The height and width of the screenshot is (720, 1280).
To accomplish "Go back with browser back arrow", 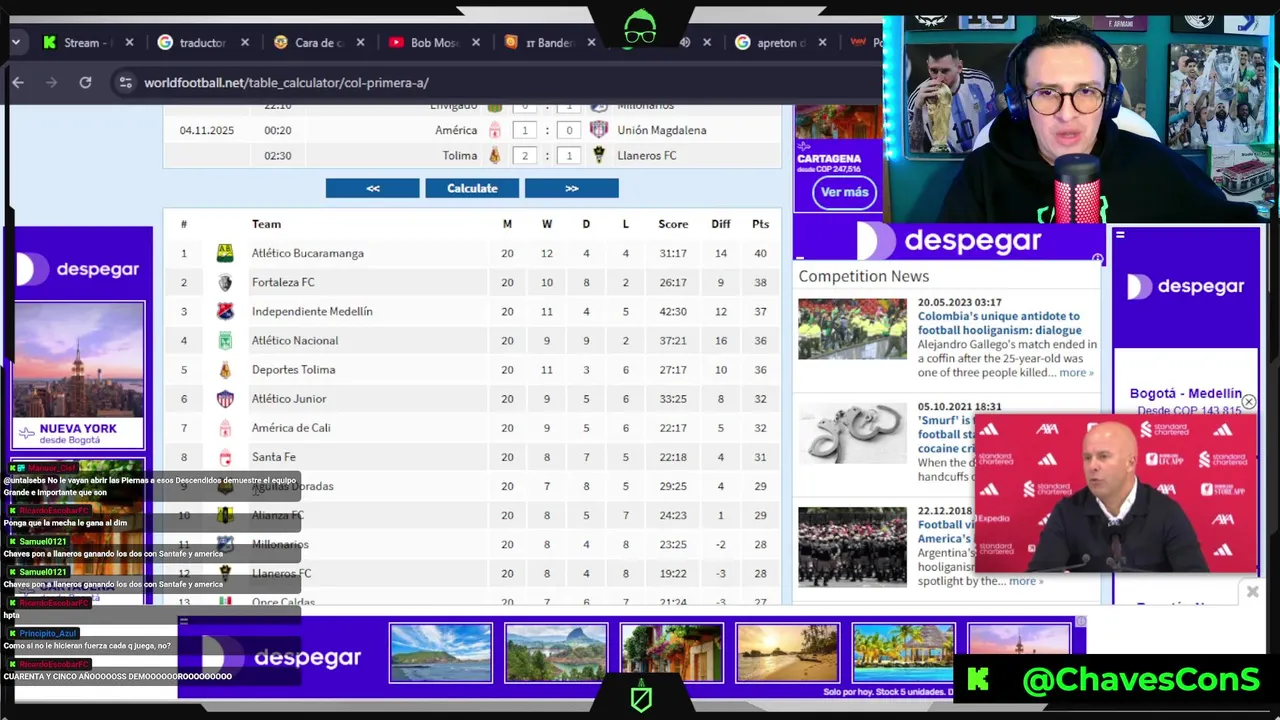I will click(x=18, y=83).
